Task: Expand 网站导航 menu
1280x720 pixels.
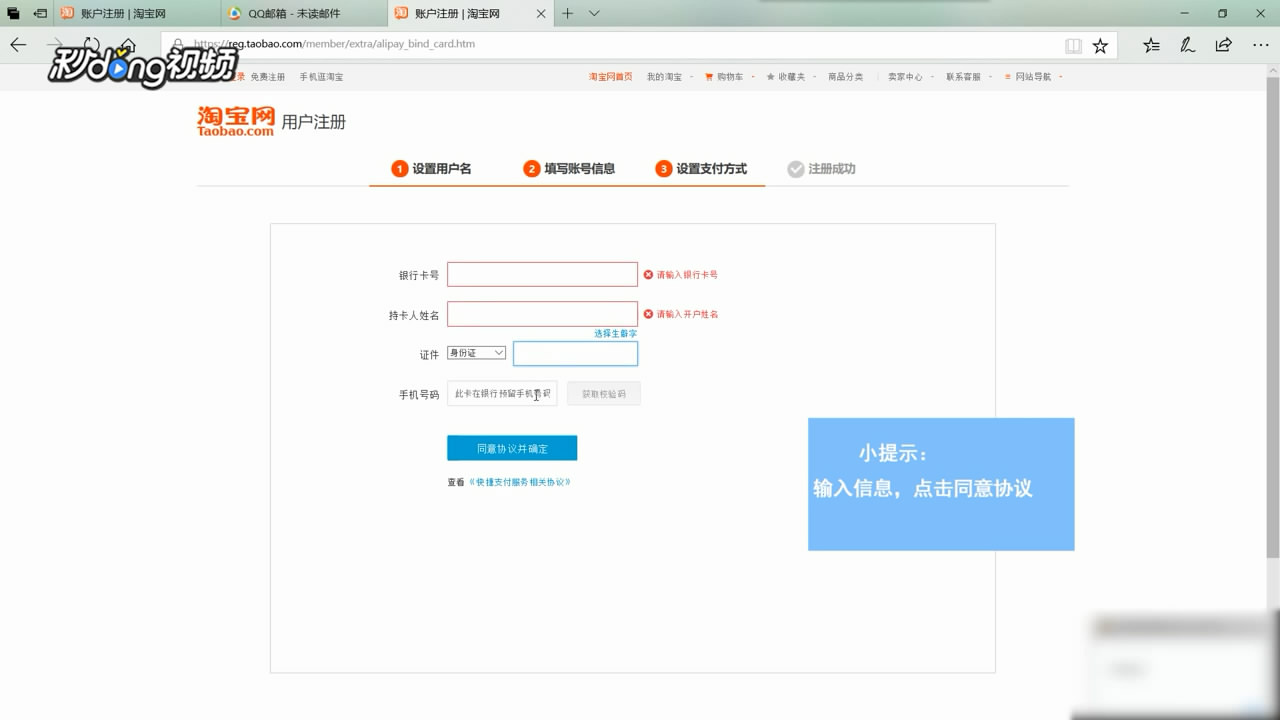Action: coord(1034,77)
